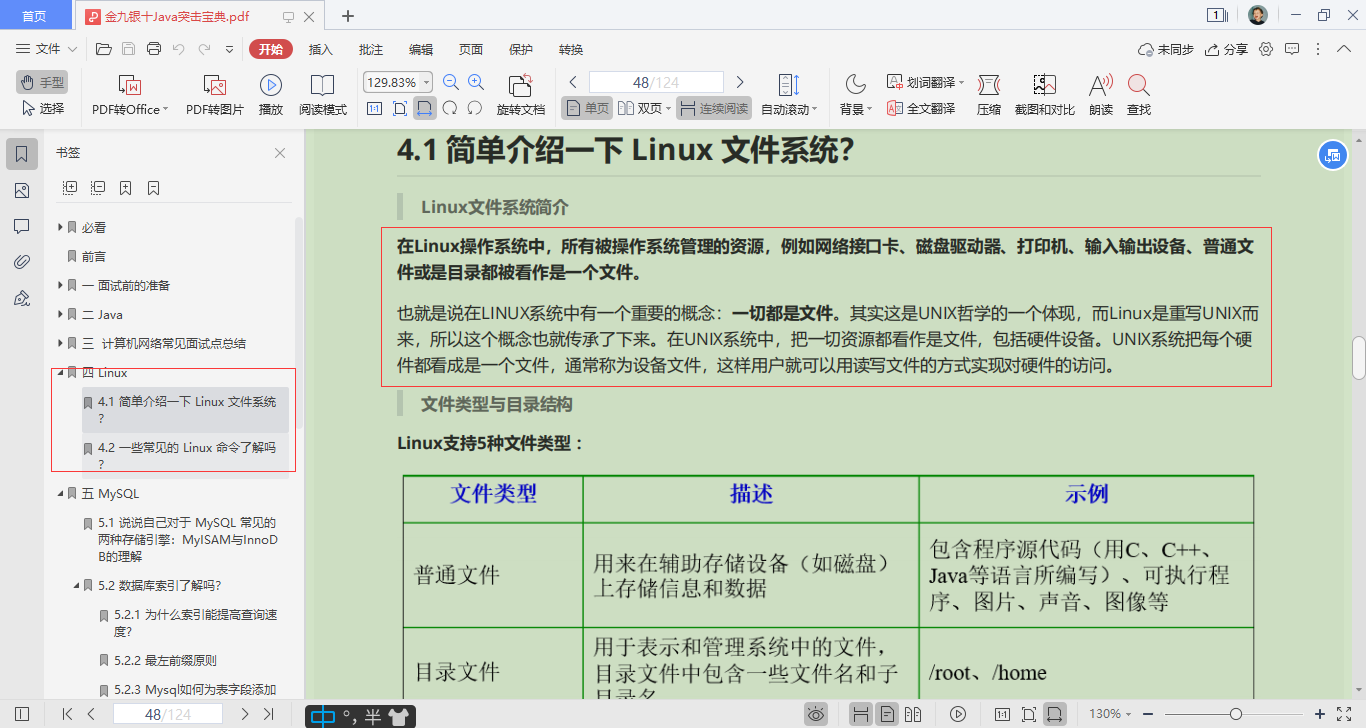This screenshot has height=728, width=1366.
Task: Open the 压缩 compress tool
Action: 988,95
